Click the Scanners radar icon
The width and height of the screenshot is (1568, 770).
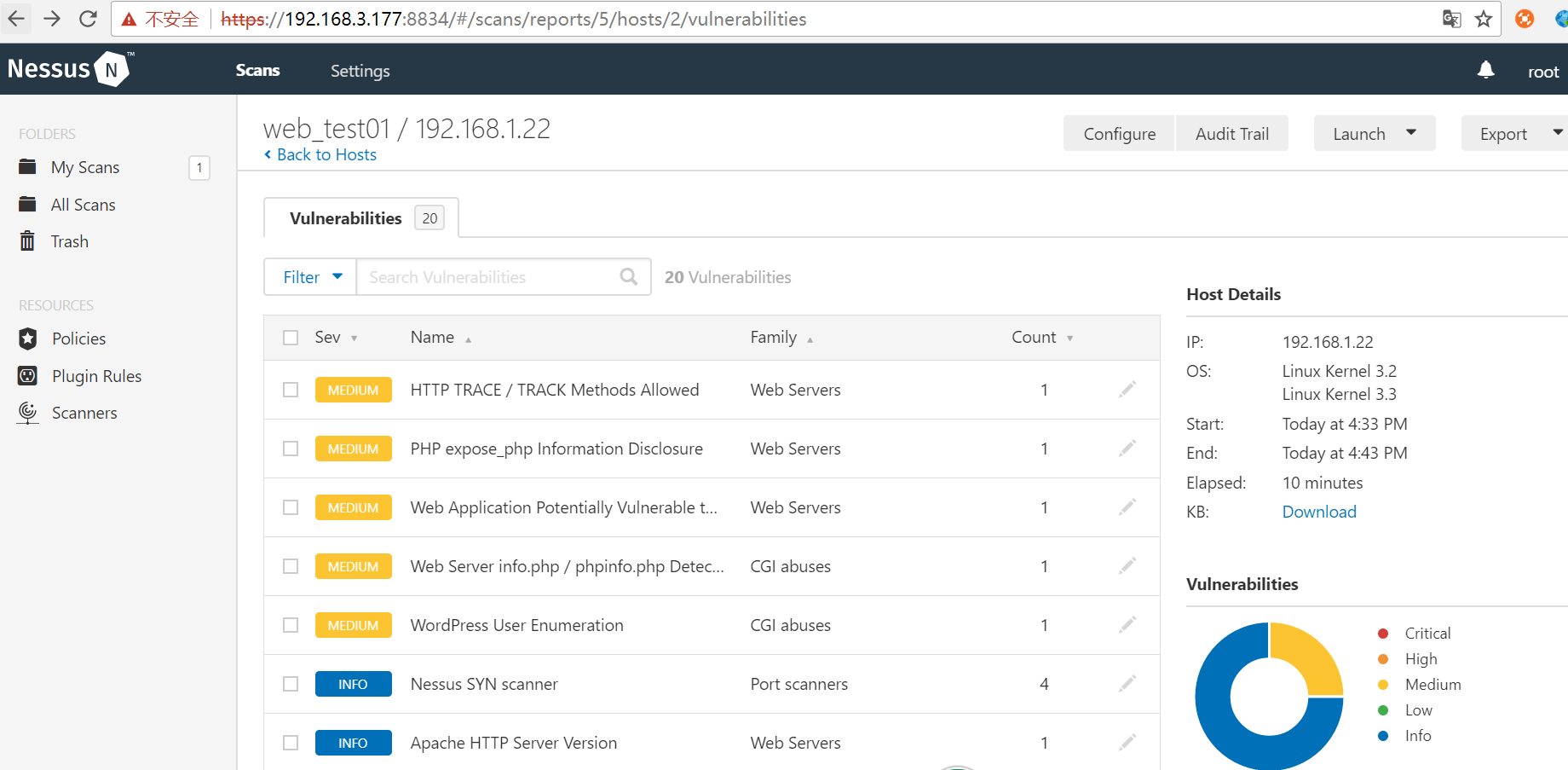click(28, 414)
